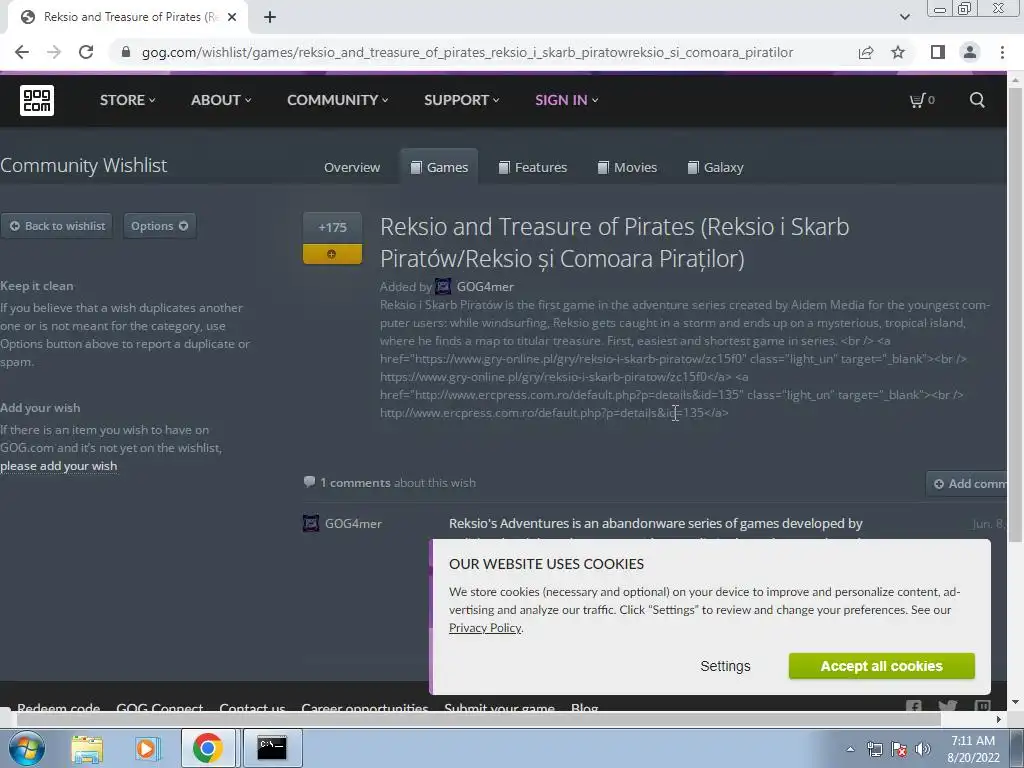This screenshot has height=768, width=1024.
Task: Open the Options dropdown button
Action: click(159, 226)
